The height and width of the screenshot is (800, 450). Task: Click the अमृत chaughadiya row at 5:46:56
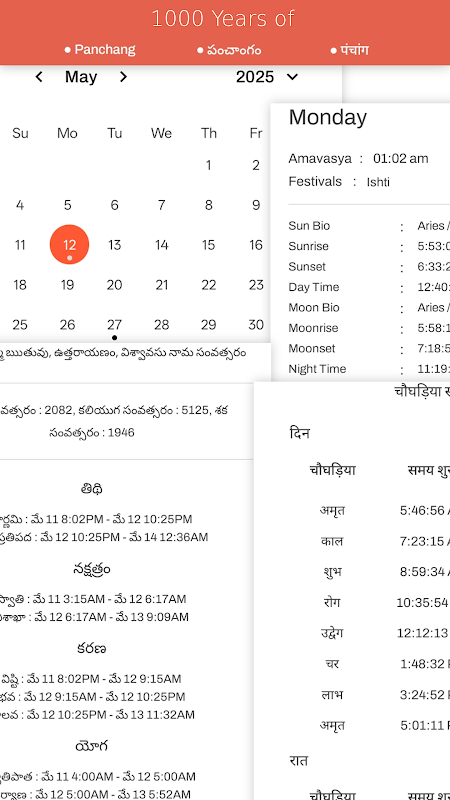click(x=378, y=510)
